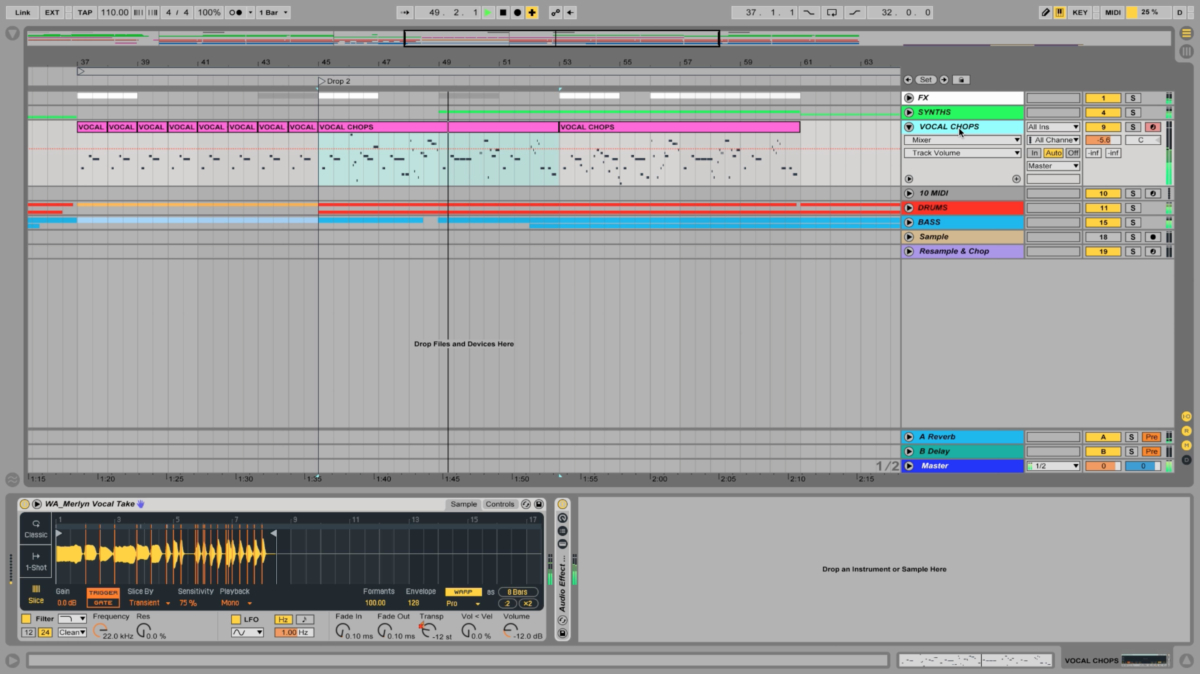
Task: Arm the VOCAL CHOPS track
Action: coord(1152,127)
